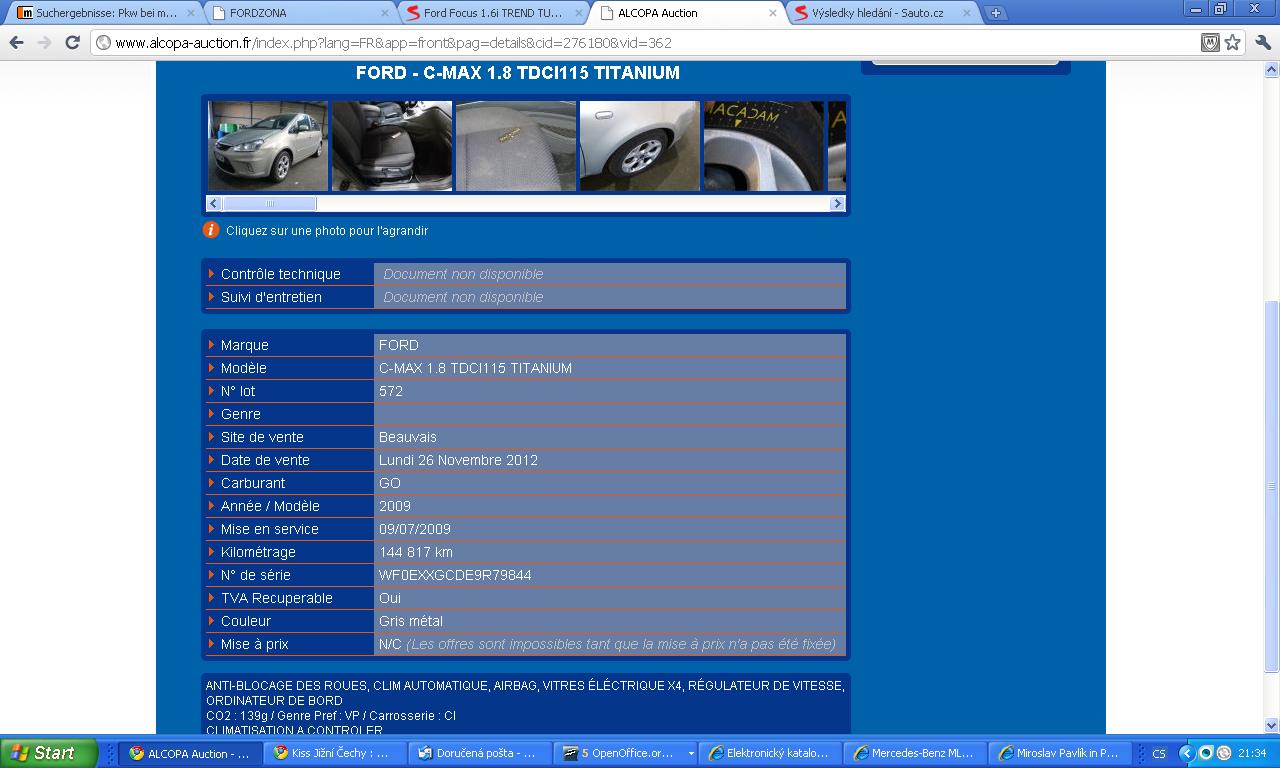Open the Windows Start menu
Image resolution: width=1280 pixels, height=768 pixels.
click(x=49, y=753)
